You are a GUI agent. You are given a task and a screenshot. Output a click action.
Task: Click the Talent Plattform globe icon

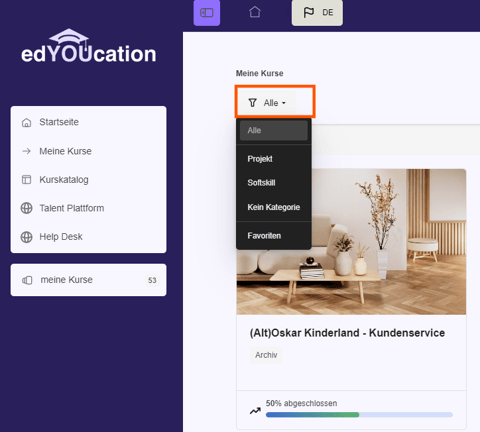click(26, 208)
